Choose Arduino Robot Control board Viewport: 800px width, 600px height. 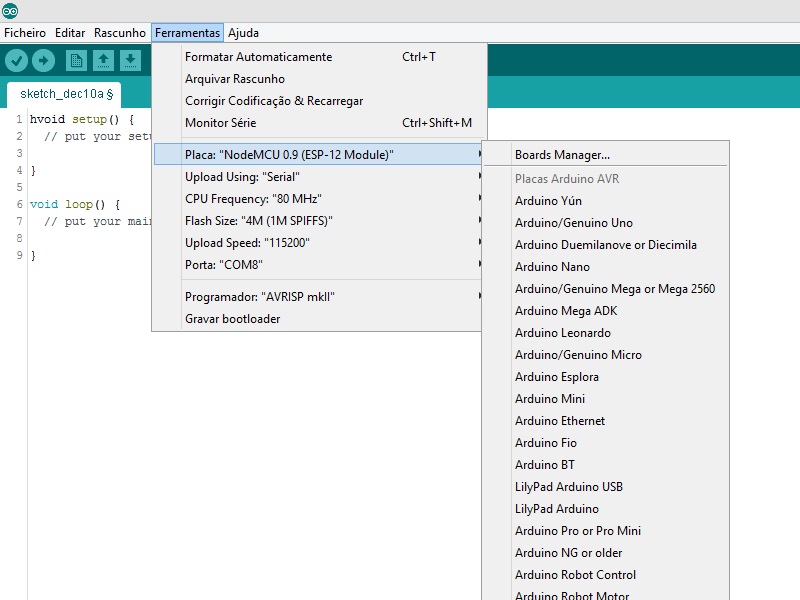(606, 574)
